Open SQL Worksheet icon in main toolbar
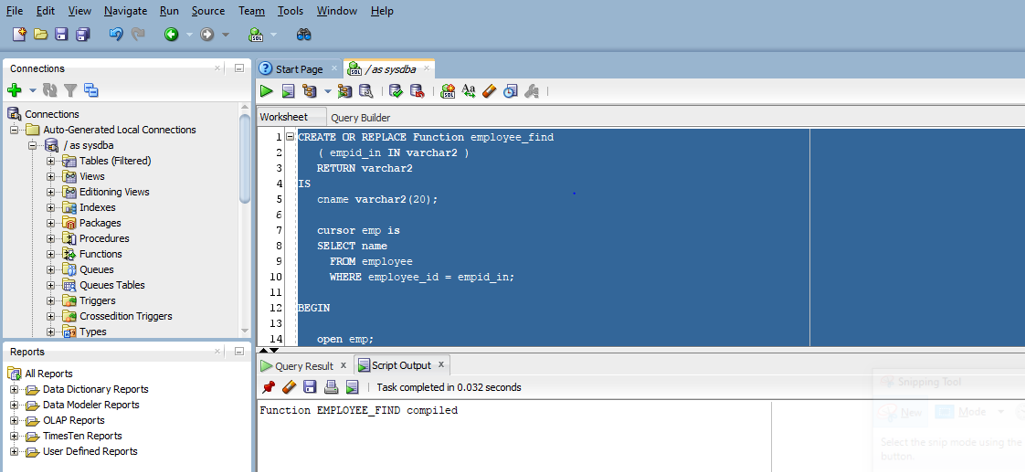Image resolution: width=1025 pixels, height=472 pixels. click(x=256, y=34)
